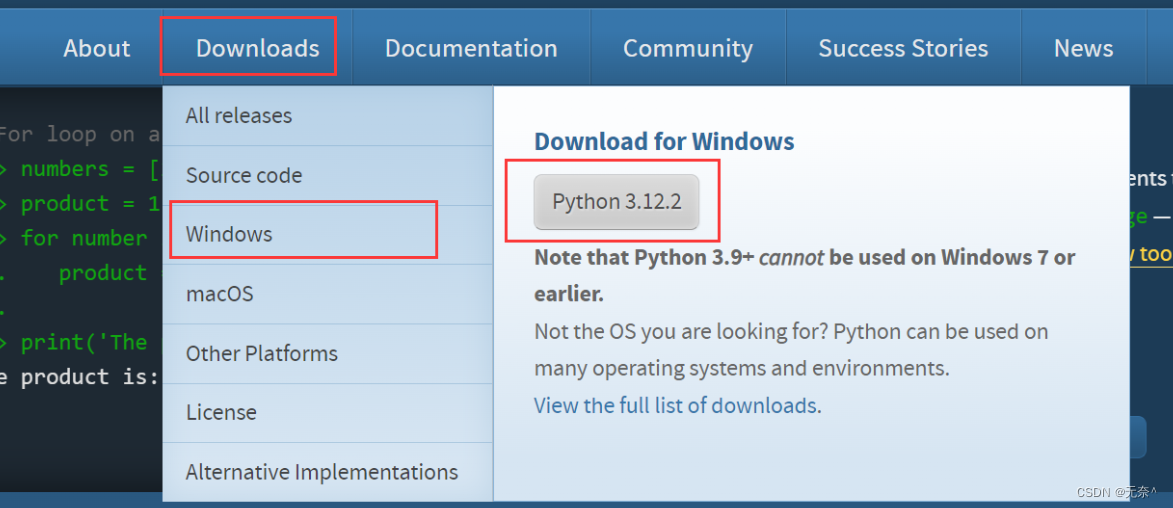
Task: Go to Success Stories section
Action: coord(903,49)
